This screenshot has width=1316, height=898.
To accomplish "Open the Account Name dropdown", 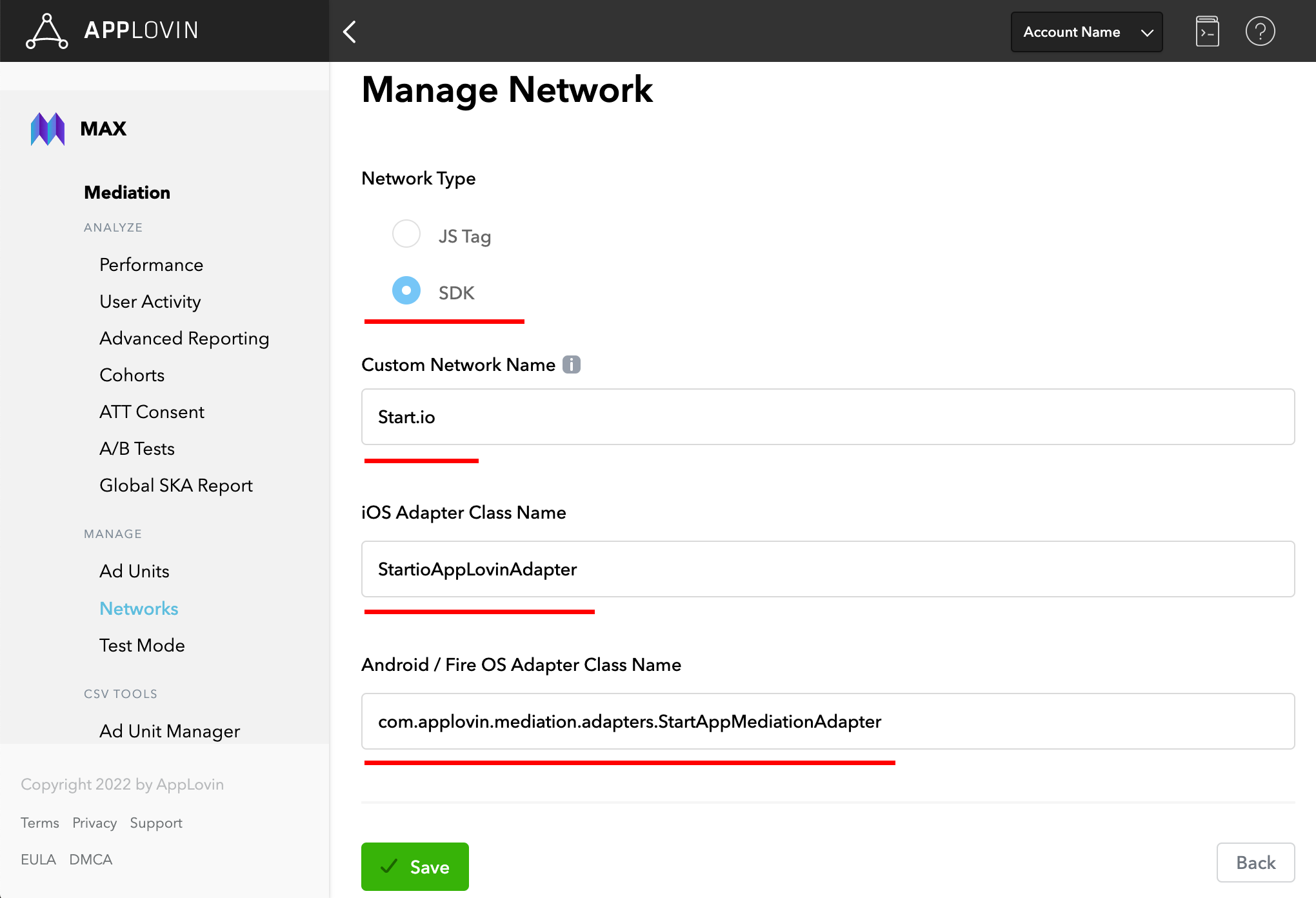I will pyautogui.click(x=1086, y=32).
